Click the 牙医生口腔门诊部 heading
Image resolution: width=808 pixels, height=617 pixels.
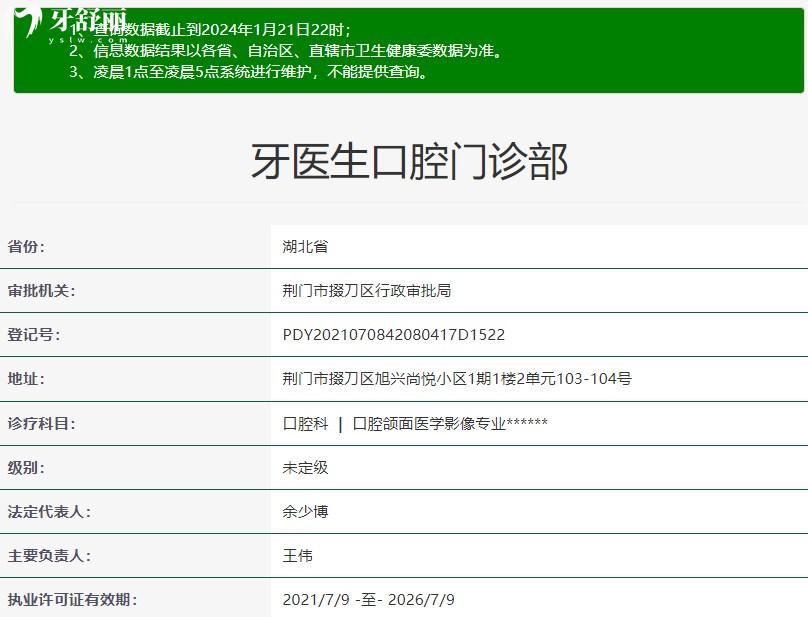pyautogui.click(x=410, y=161)
